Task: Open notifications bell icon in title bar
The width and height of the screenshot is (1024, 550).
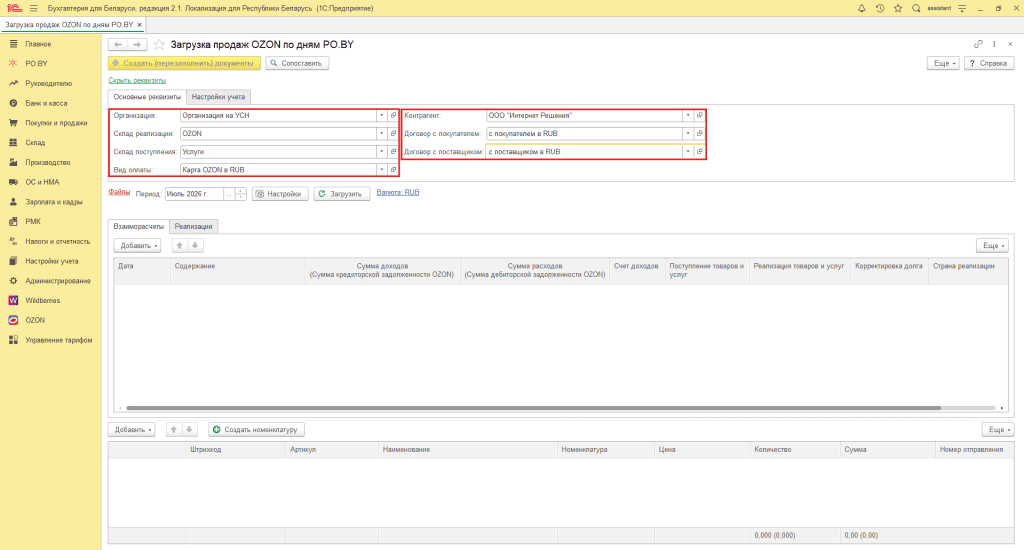Action: [861, 8]
